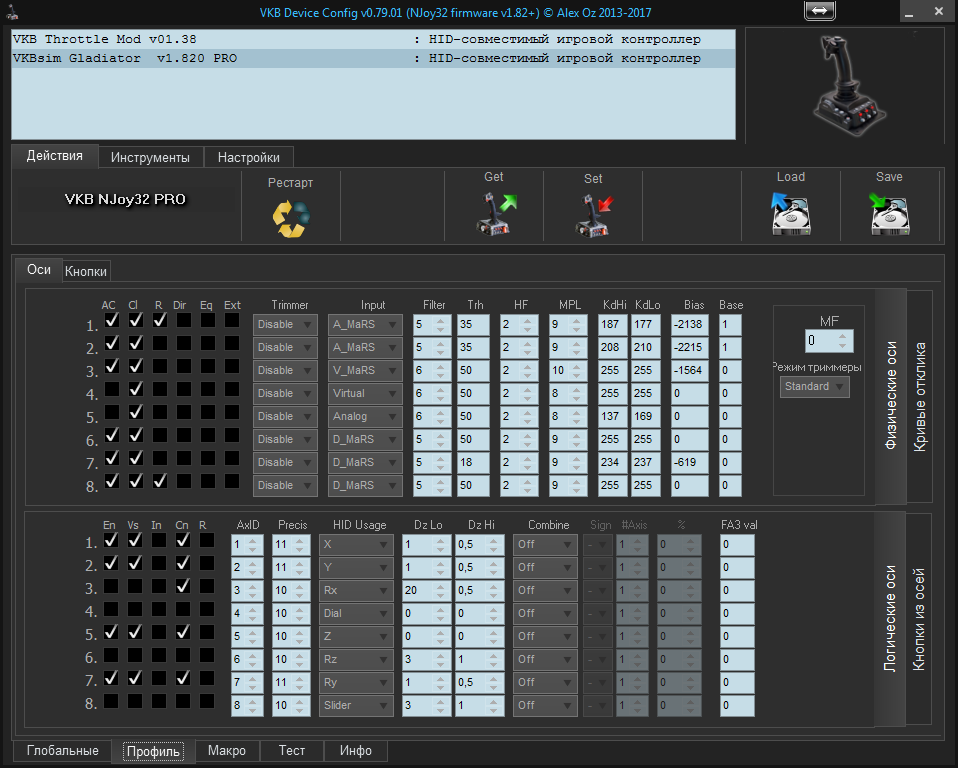Open Input dropdown Virtual for axis 4
The height and width of the screenshot is (771, 959).
click(365, 394)
